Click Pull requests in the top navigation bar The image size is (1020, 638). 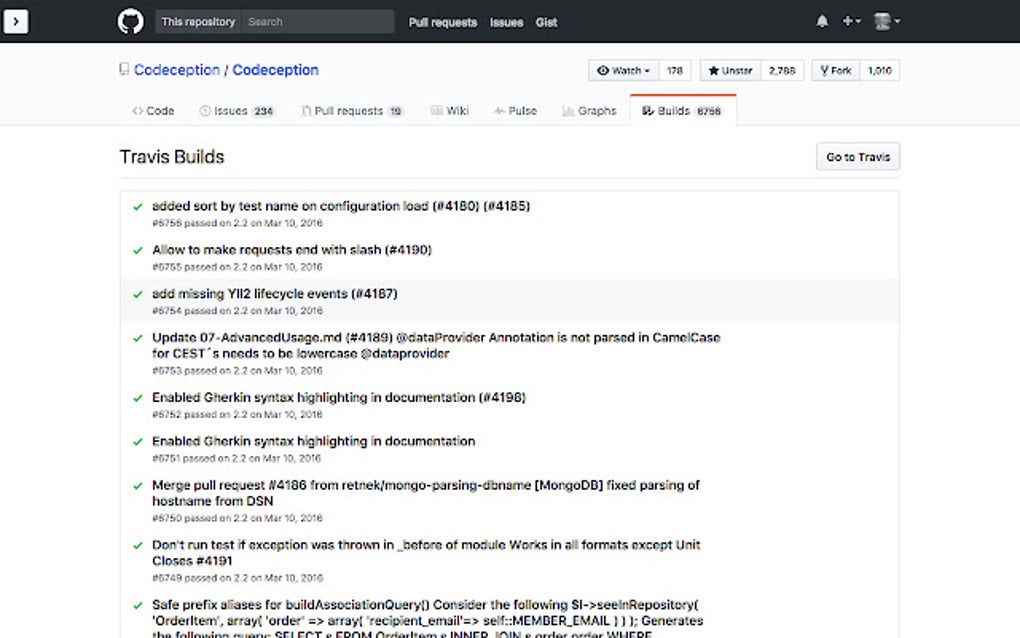click(x=442, y=21)
